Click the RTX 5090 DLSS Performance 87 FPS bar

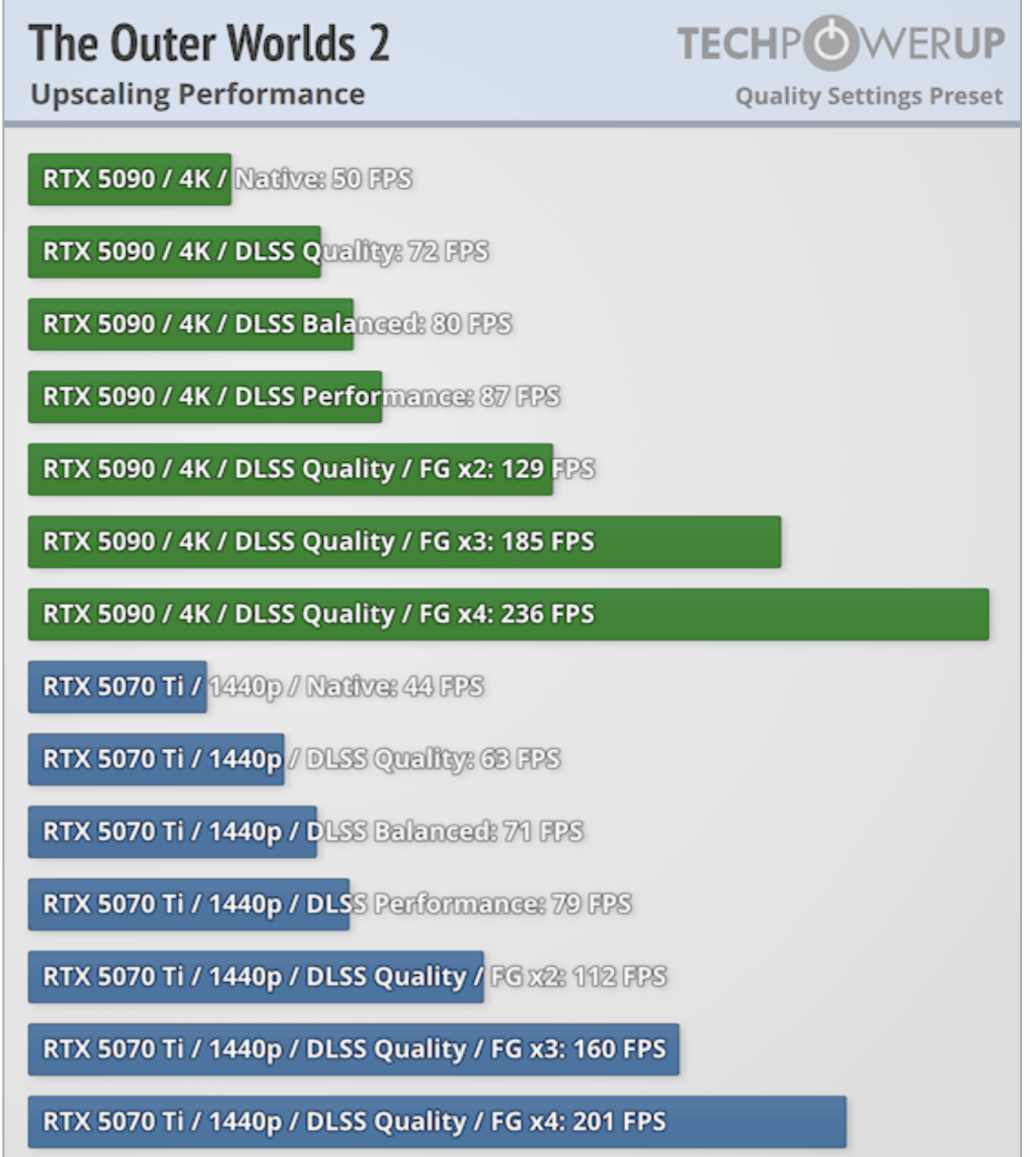(204, 397)
